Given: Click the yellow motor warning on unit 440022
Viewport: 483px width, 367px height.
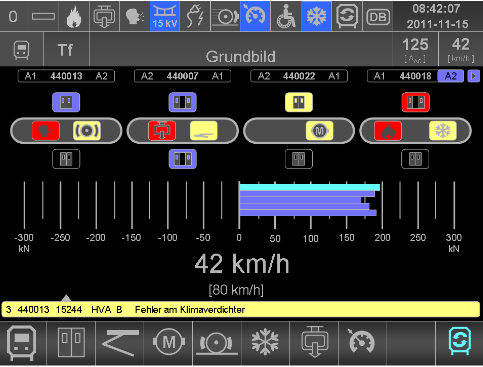Looking at the screenshot, I should pos(319,131).
